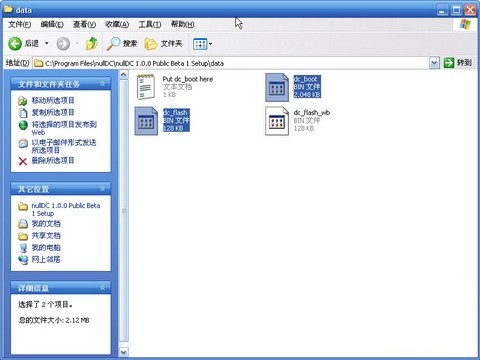
Task: Click the copy items task icon
Action: click(23, 113)
